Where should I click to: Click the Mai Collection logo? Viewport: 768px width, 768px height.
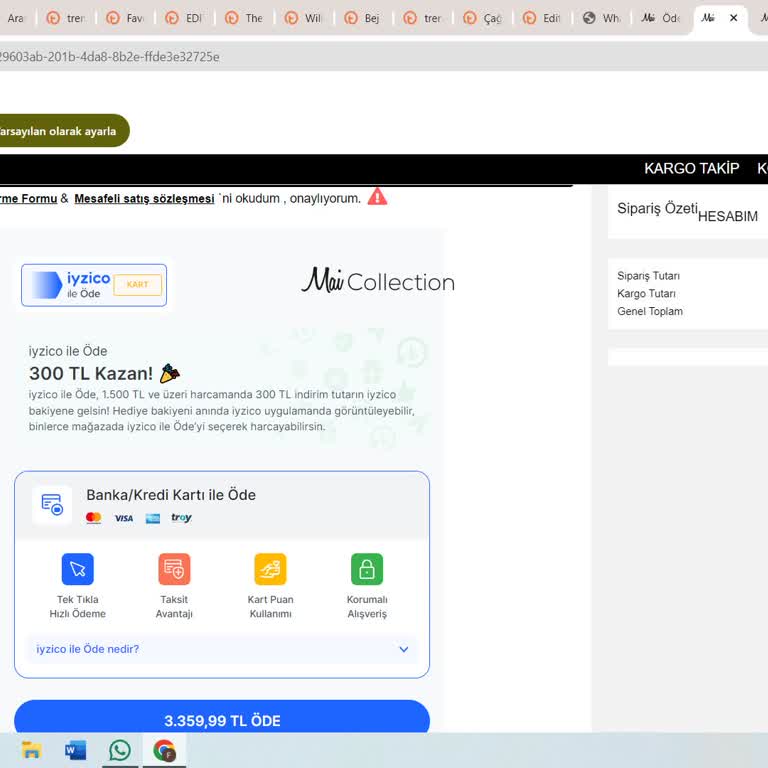(378, 281)
